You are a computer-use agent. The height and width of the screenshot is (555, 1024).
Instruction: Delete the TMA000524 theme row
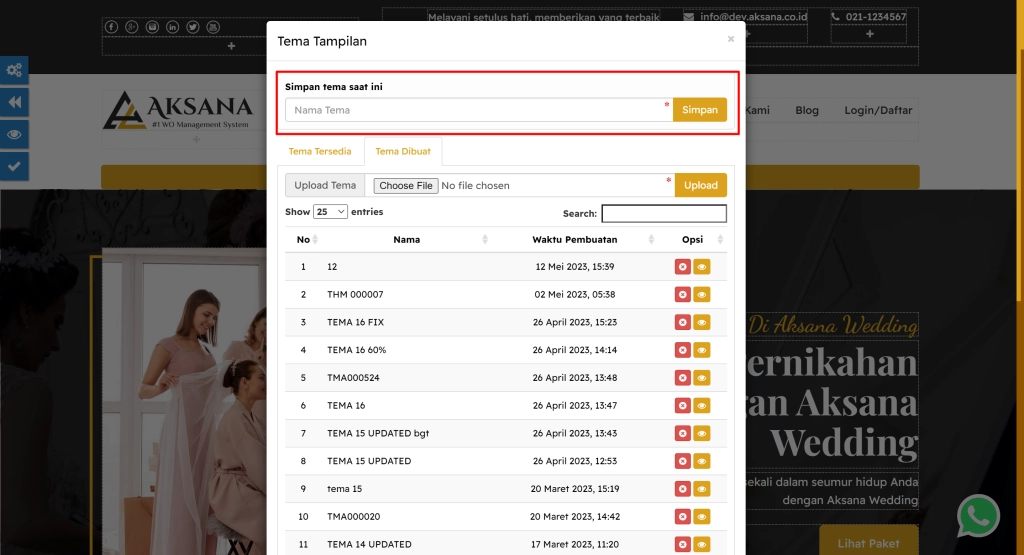pyautogui.click(x=683, y=378)
